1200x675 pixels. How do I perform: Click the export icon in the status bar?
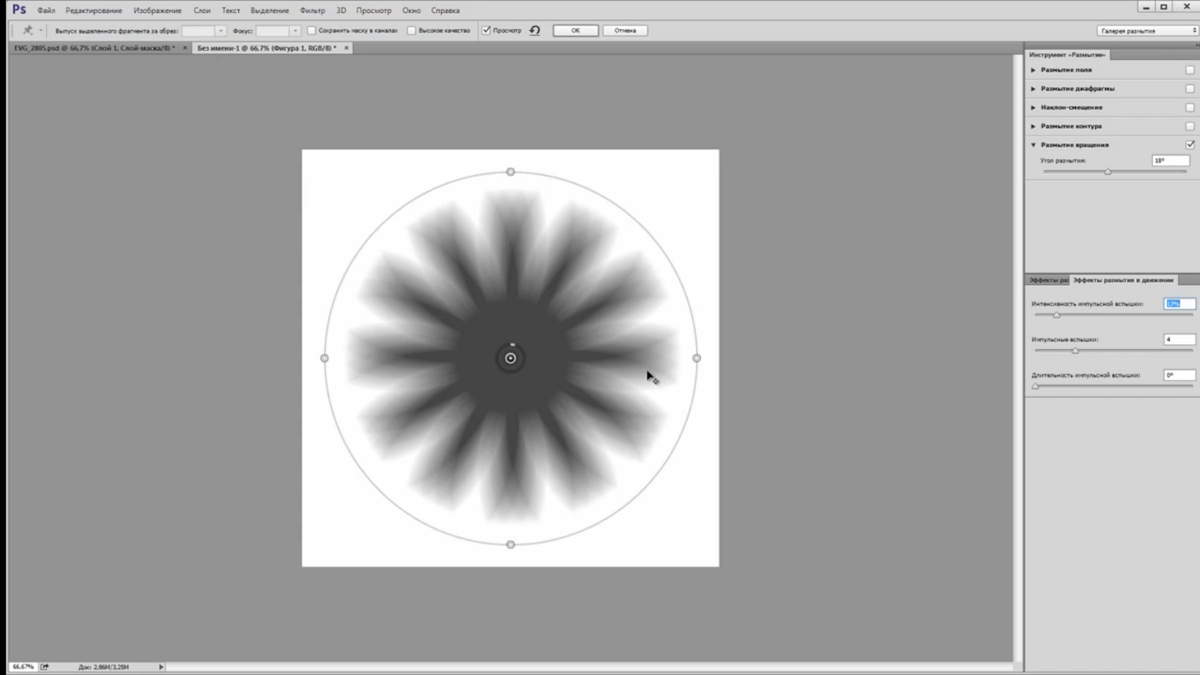pos(45,666)
